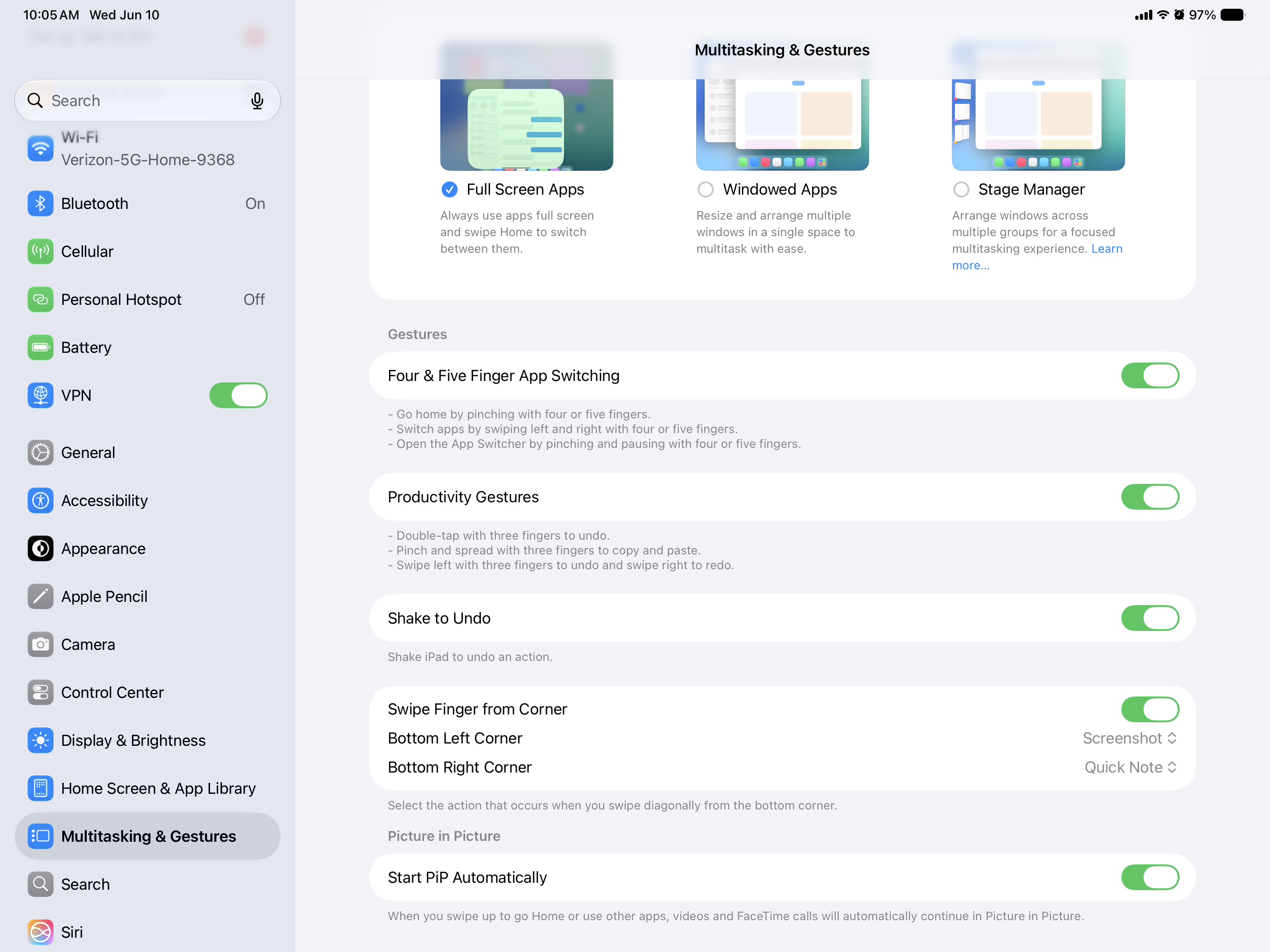The width and height of the screenshot is (1270, 952).
Task: Tap the Siri label in sidebar
Action: (72, 933)
